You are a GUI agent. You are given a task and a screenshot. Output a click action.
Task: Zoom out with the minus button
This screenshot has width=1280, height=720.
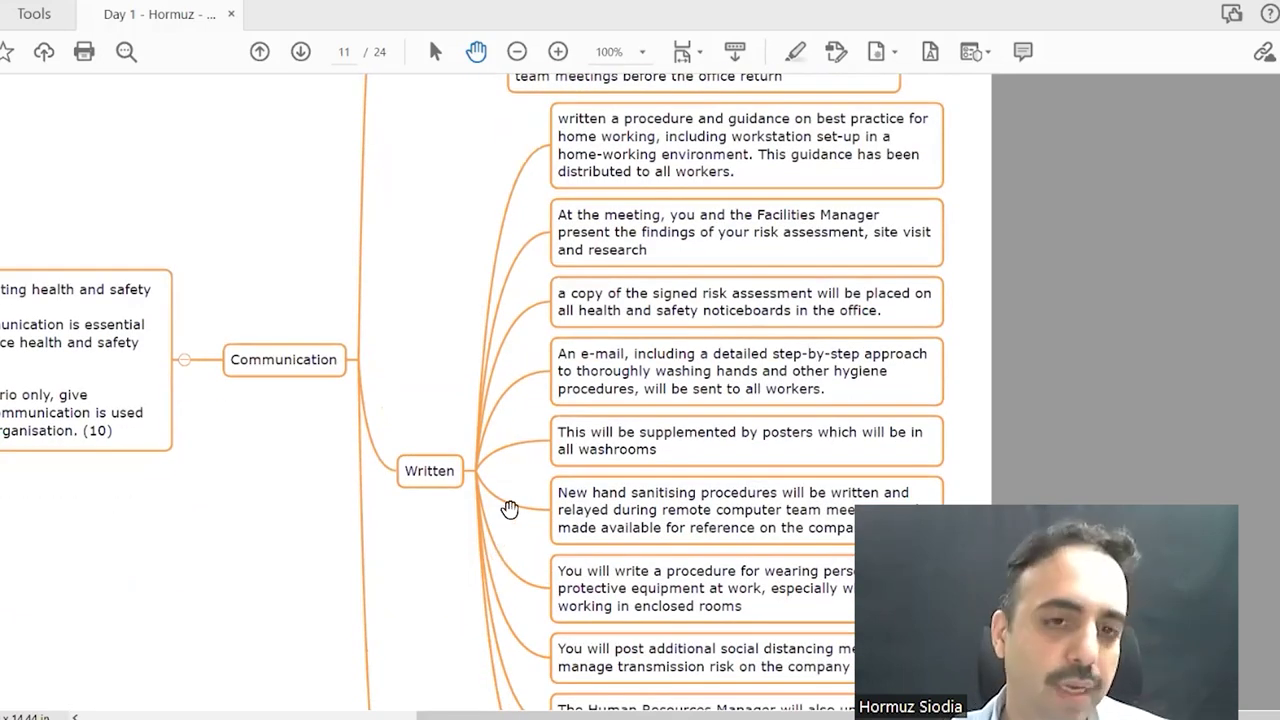tap(517, 52)
